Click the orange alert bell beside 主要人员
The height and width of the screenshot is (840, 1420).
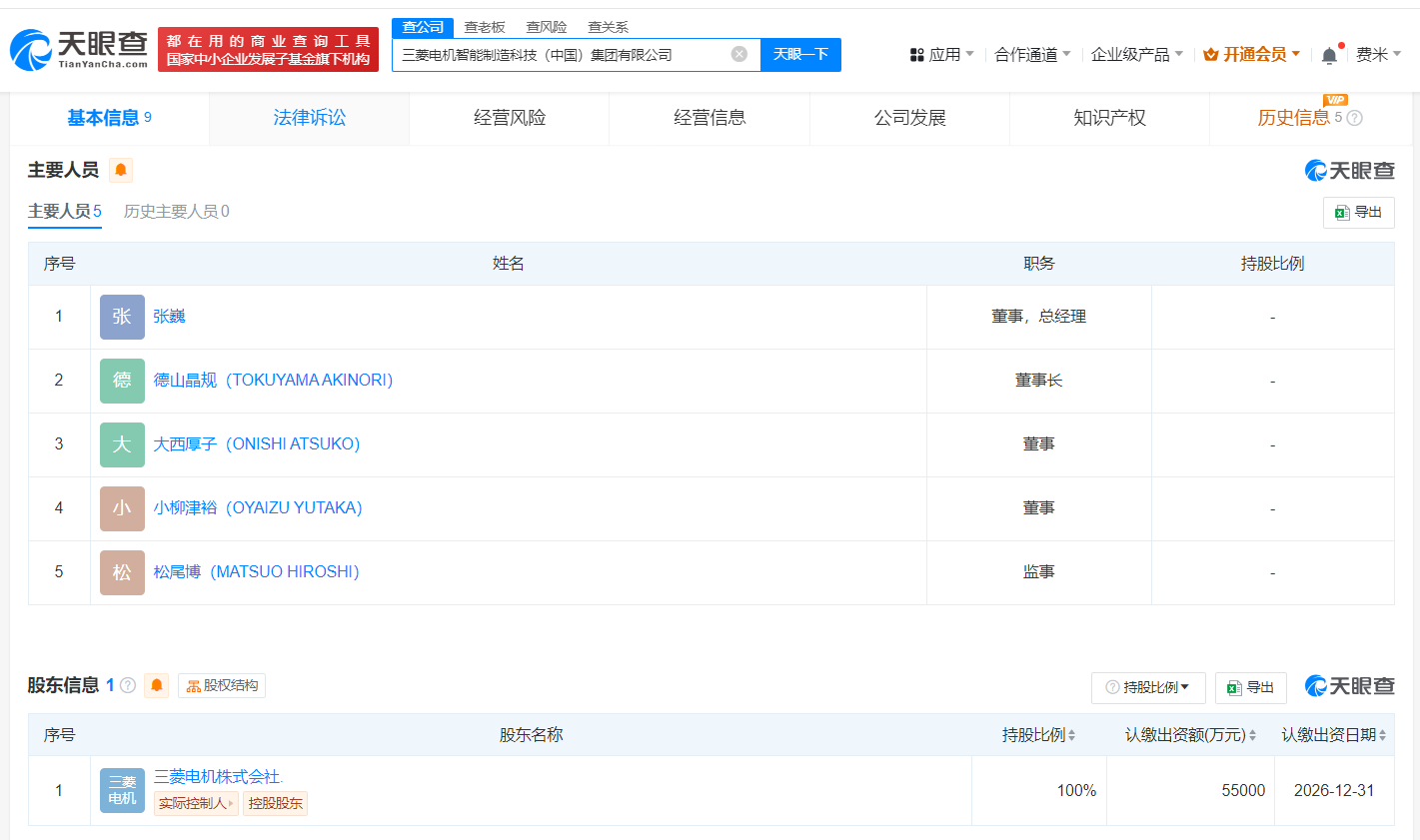click(121, 171)
